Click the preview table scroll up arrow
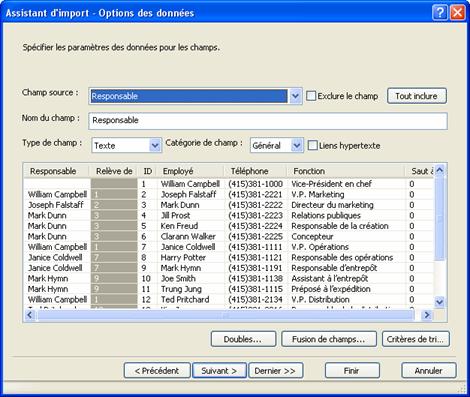This screenshot has width=470, height=397. [x=440, y=170]
